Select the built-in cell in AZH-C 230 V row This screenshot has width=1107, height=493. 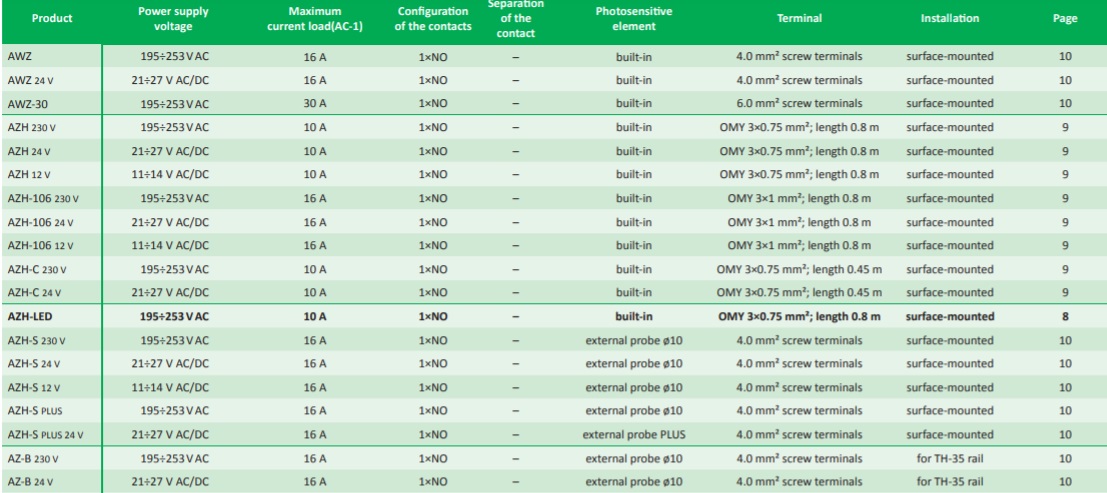pos(634,269)
